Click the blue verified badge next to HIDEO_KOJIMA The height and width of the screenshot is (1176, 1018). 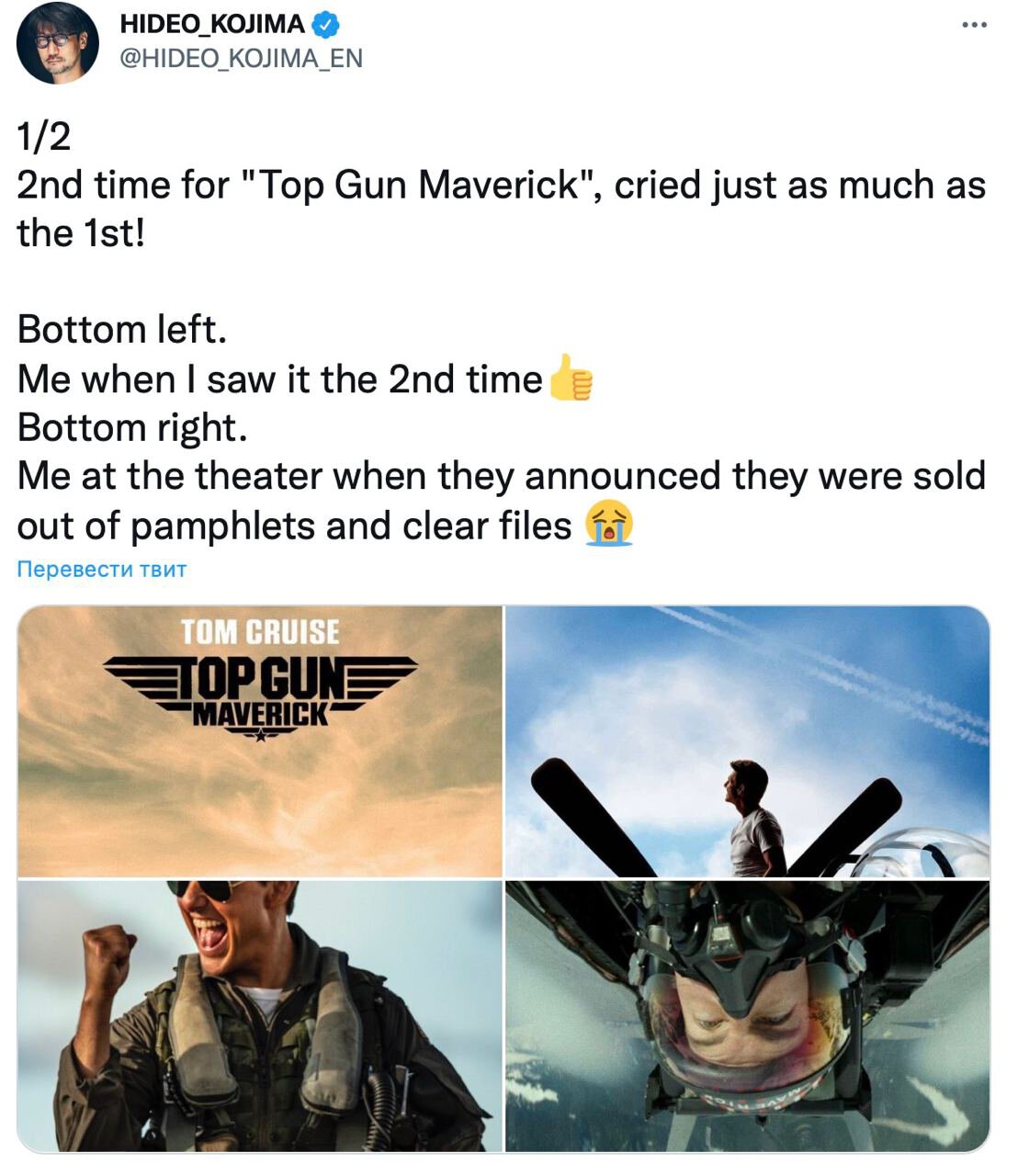click(x=327, y=23)
